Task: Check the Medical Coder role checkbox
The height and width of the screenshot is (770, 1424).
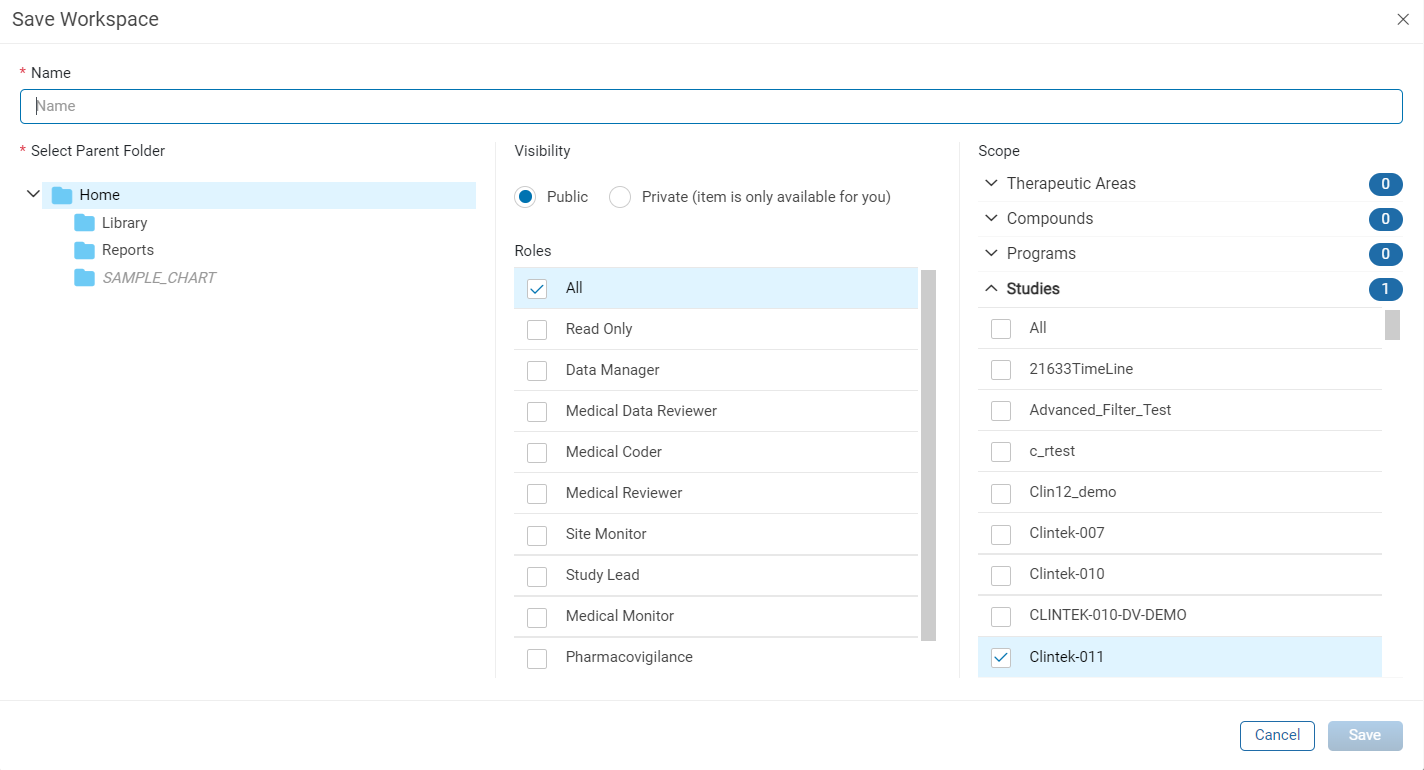Action: [x=537, y=452]
